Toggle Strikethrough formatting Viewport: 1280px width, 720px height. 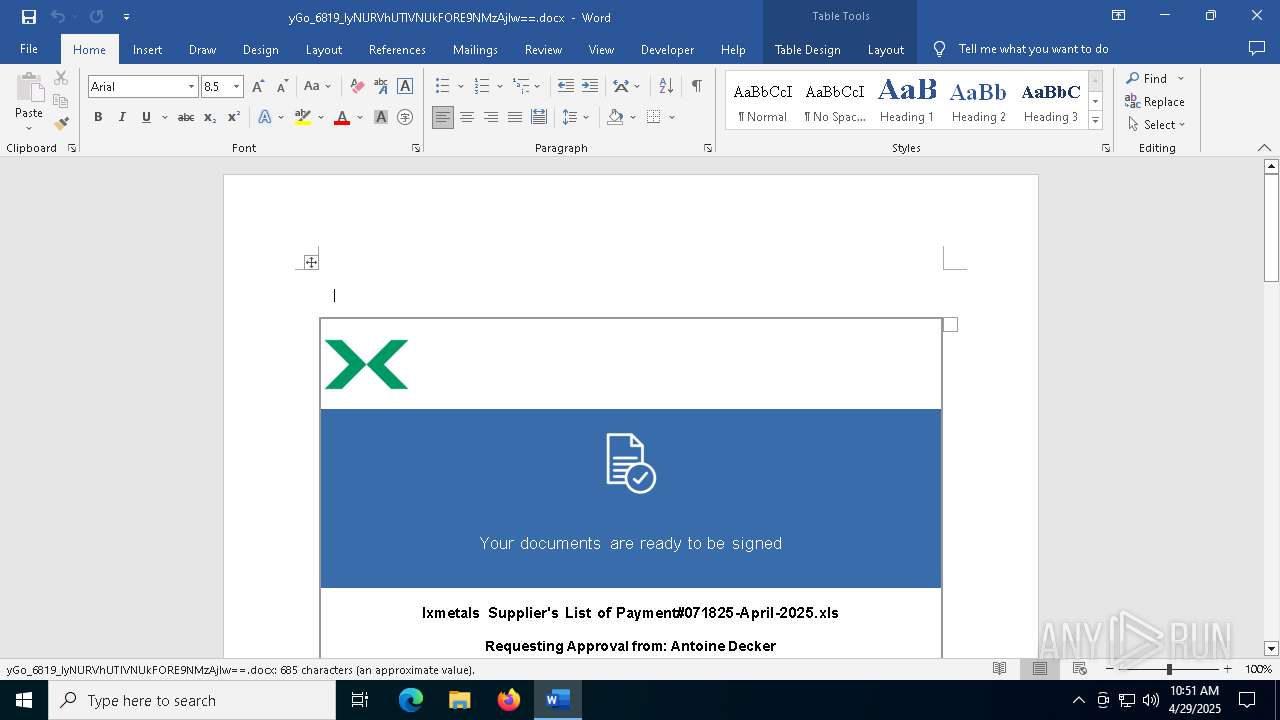186,117
